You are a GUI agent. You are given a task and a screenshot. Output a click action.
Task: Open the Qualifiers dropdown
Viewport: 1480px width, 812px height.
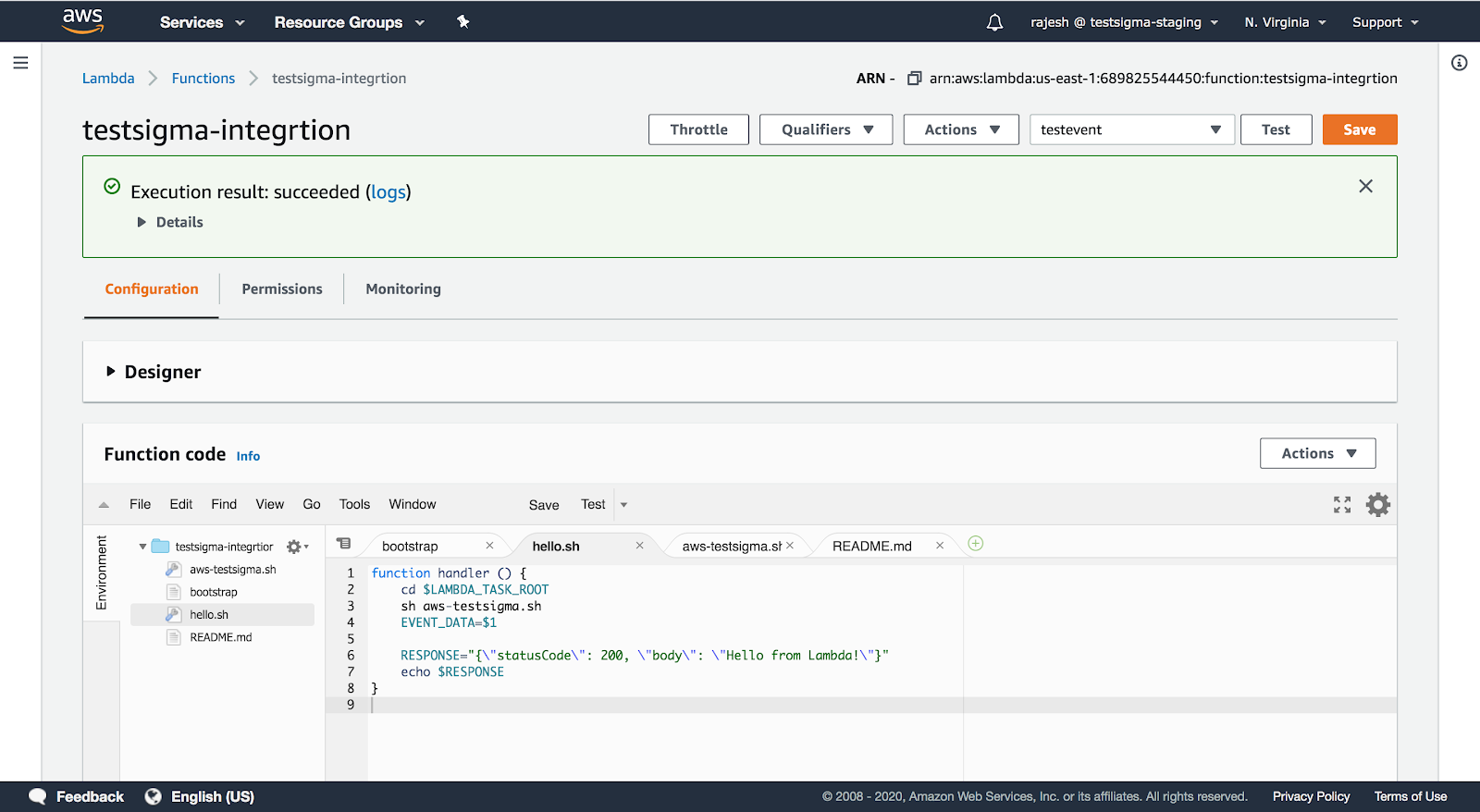click(x=826, y=129)
